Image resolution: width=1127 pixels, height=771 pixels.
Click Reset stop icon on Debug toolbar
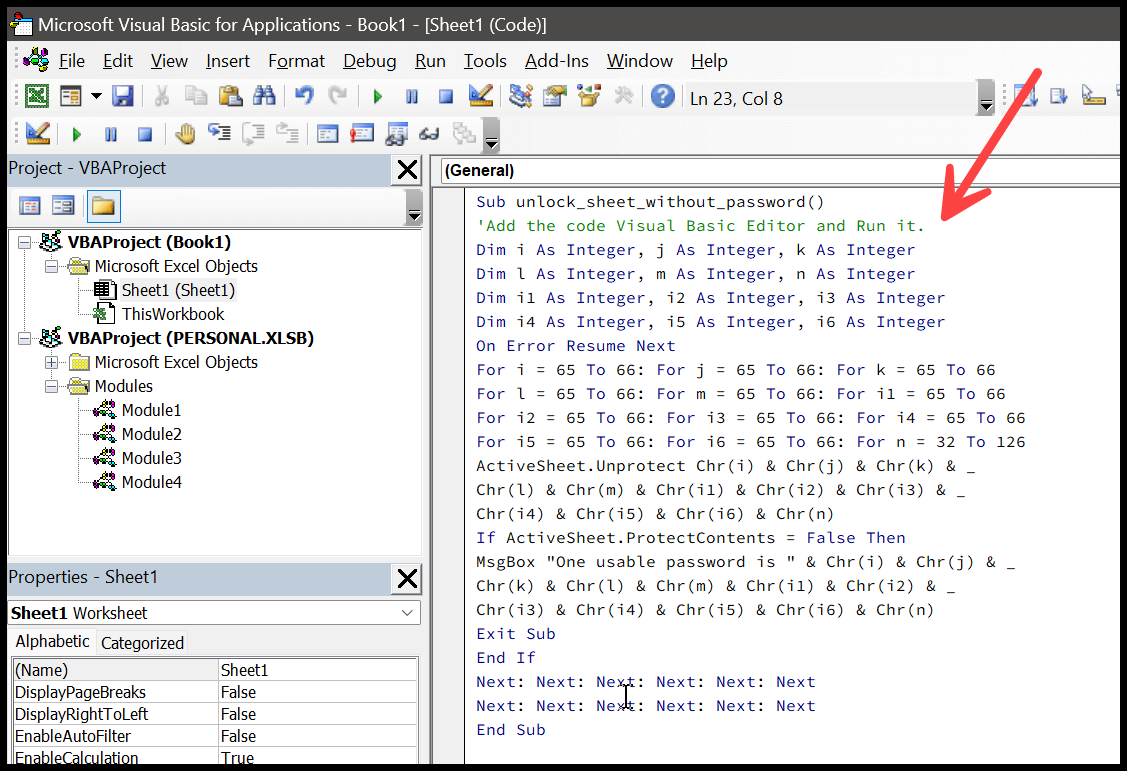[x=144, y=134]
